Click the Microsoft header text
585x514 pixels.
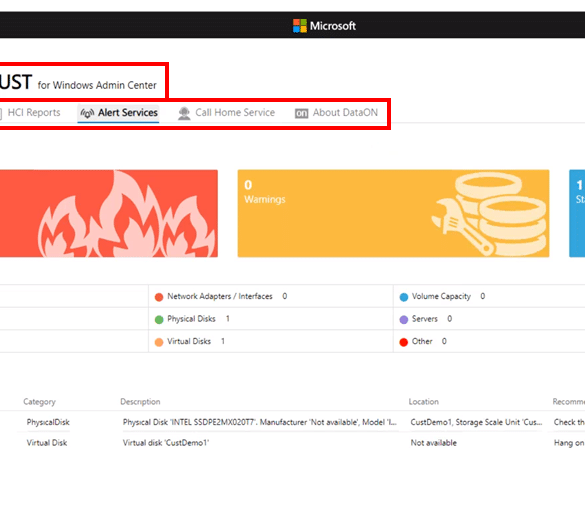coord(333,26)
